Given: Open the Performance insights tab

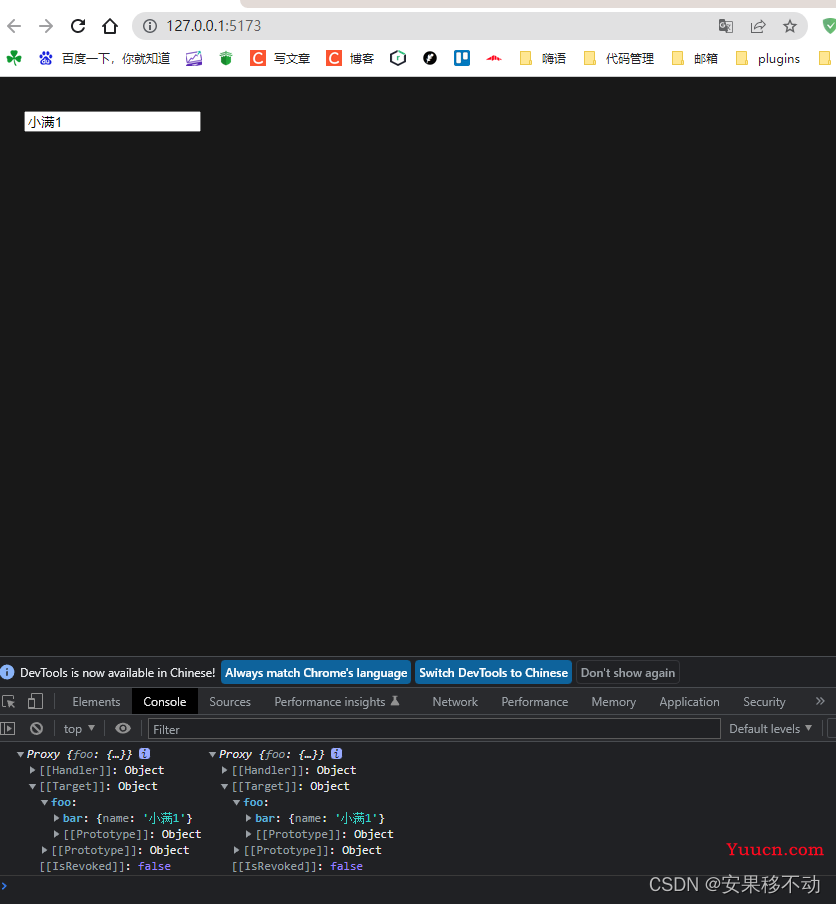Looking at the screenshot, I should 337,702.
